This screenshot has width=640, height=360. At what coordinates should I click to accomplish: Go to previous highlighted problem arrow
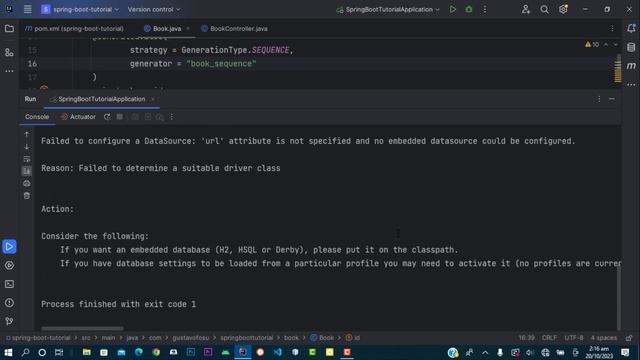(x=606, y=44)
